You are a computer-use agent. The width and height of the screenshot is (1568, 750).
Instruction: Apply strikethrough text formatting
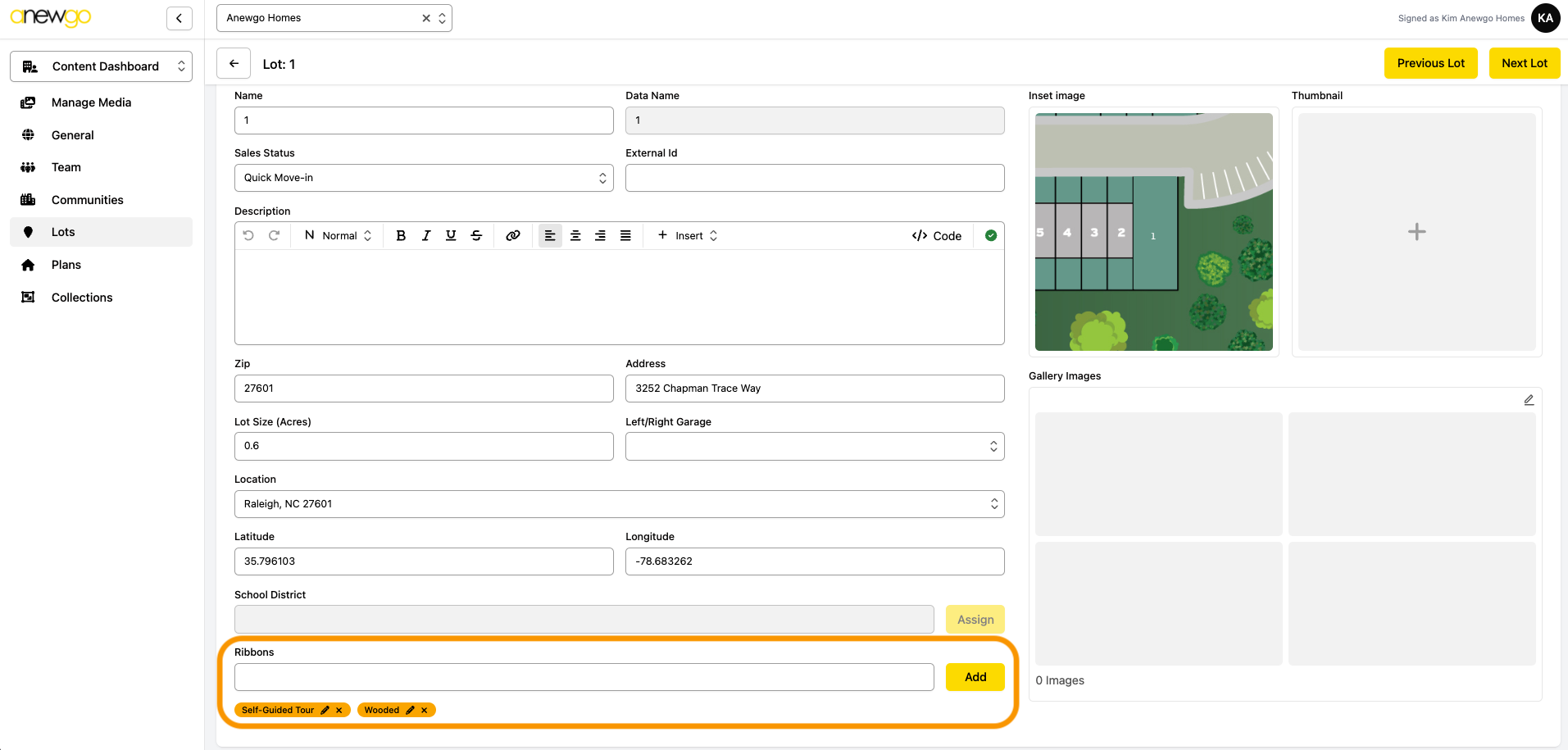(476, 236)
